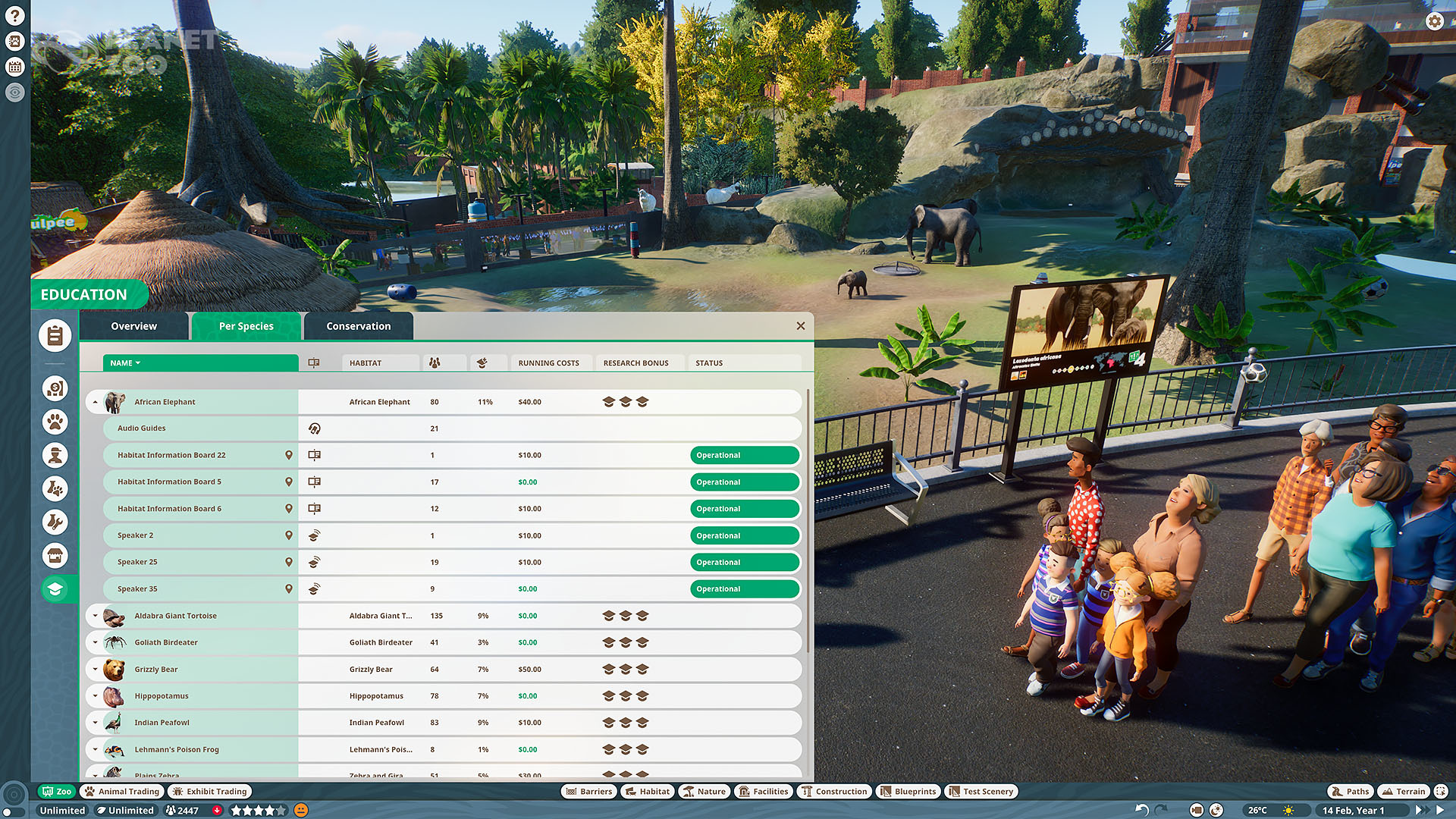This screenshot has height=819, width=1456.
Task: Click the undo arrow icon
Action: pyautogui.click(x=1141, y=810)
